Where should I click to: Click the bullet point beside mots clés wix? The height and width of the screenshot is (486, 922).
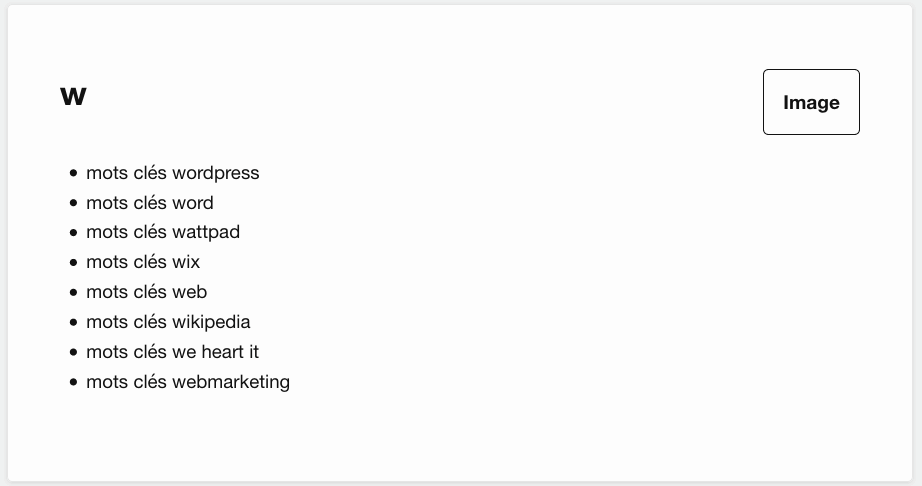(73, 262)
